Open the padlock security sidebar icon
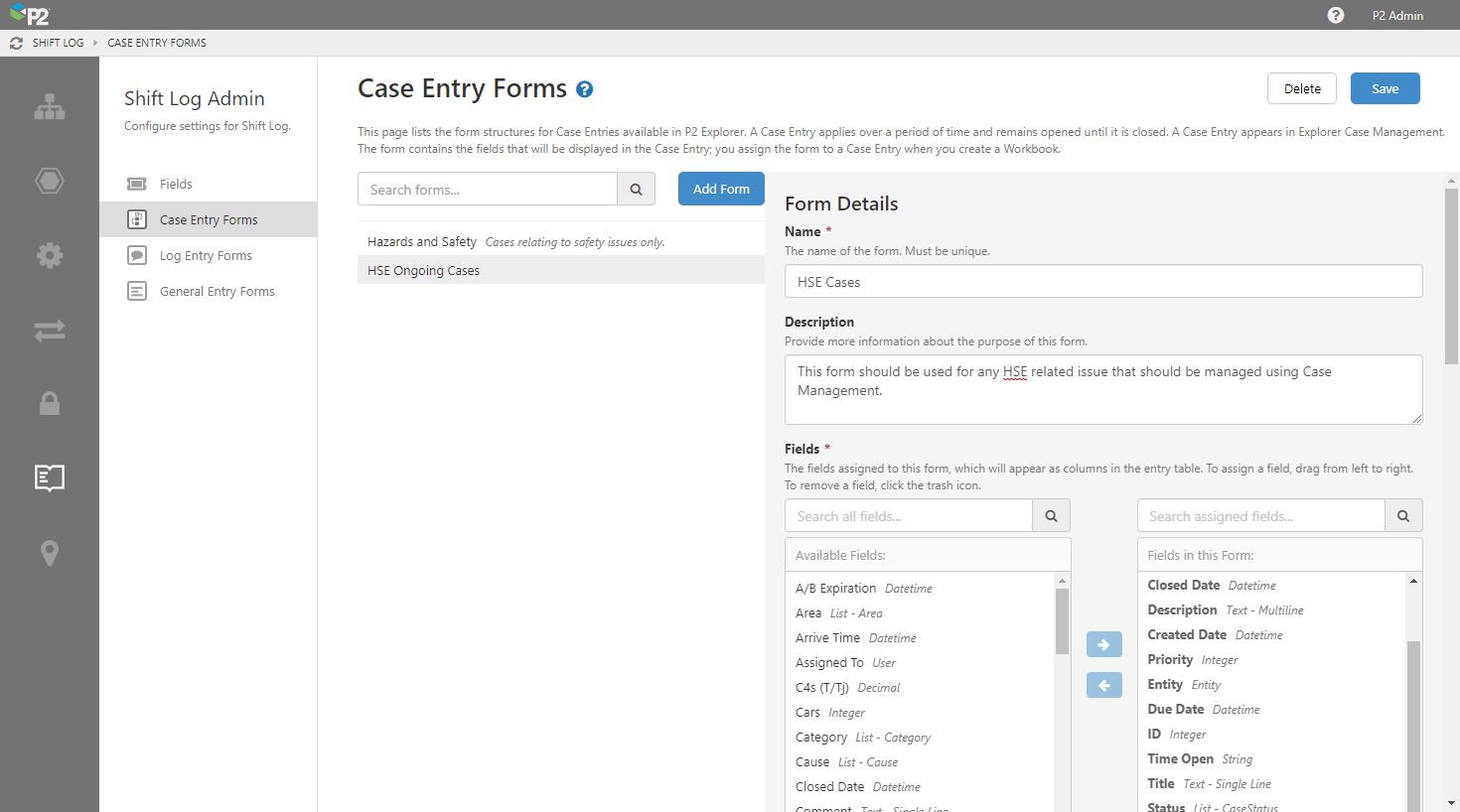The width and height of the screenshot is (1460, 812). click(50, 404)
